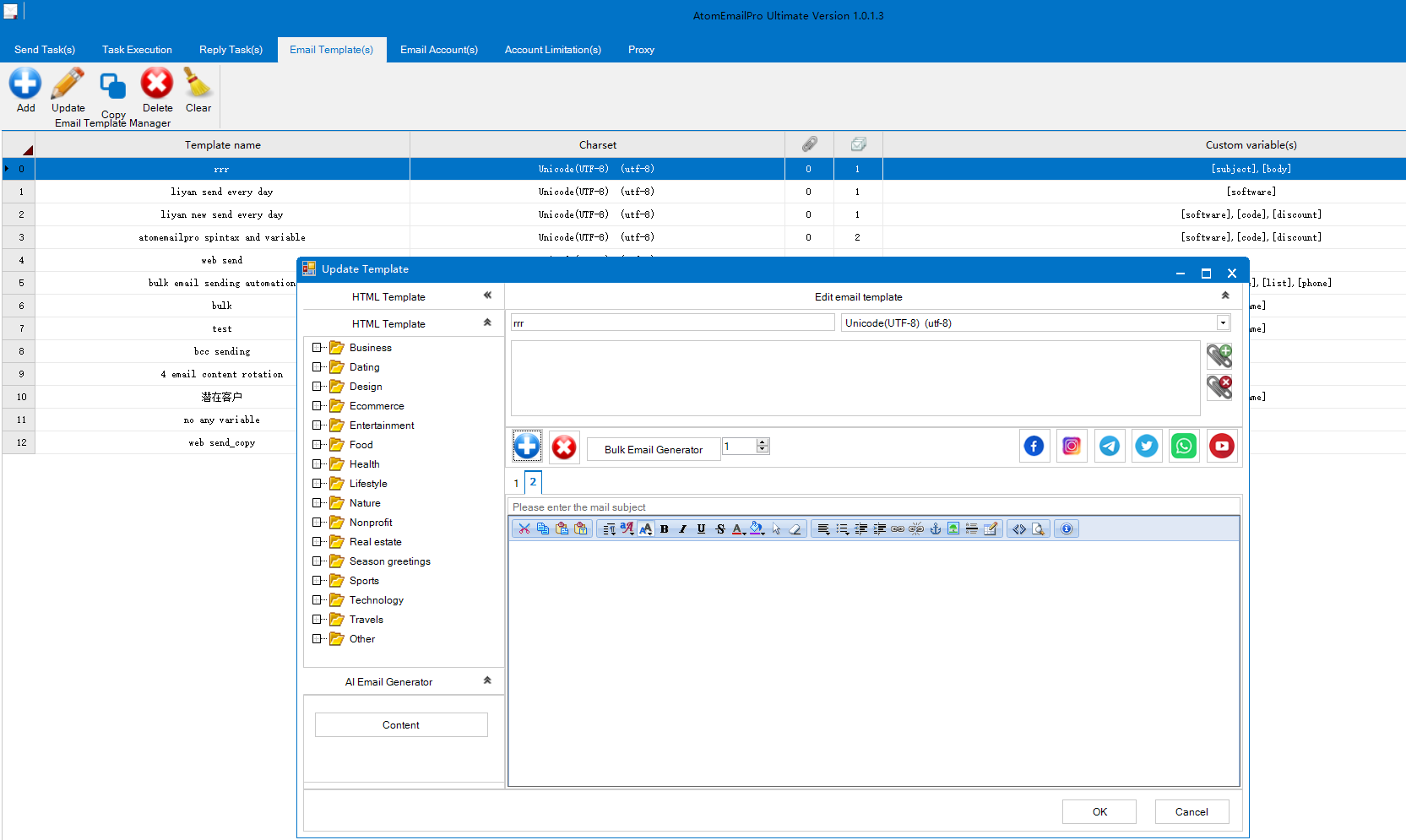Click the WhatsApp icon

coord(1184,446)
